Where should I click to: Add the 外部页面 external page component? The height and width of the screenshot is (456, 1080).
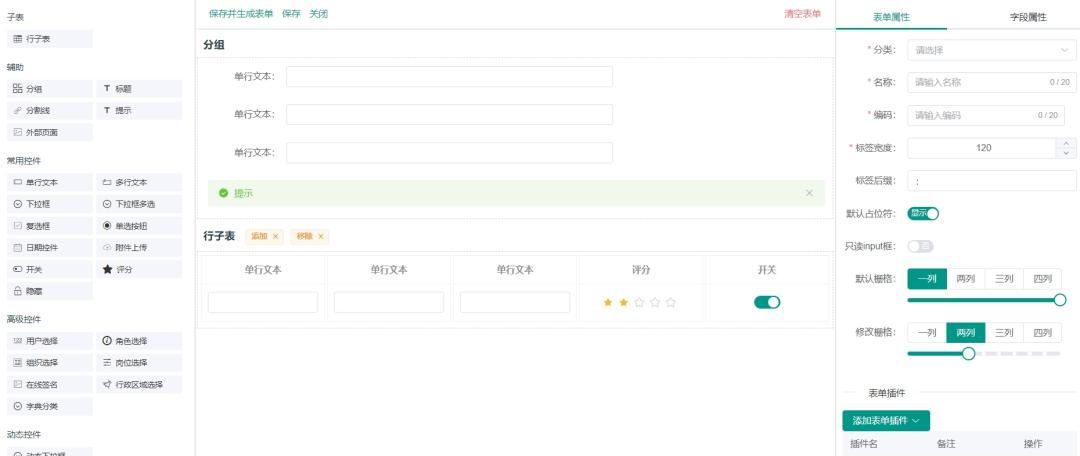pos(50,132)
